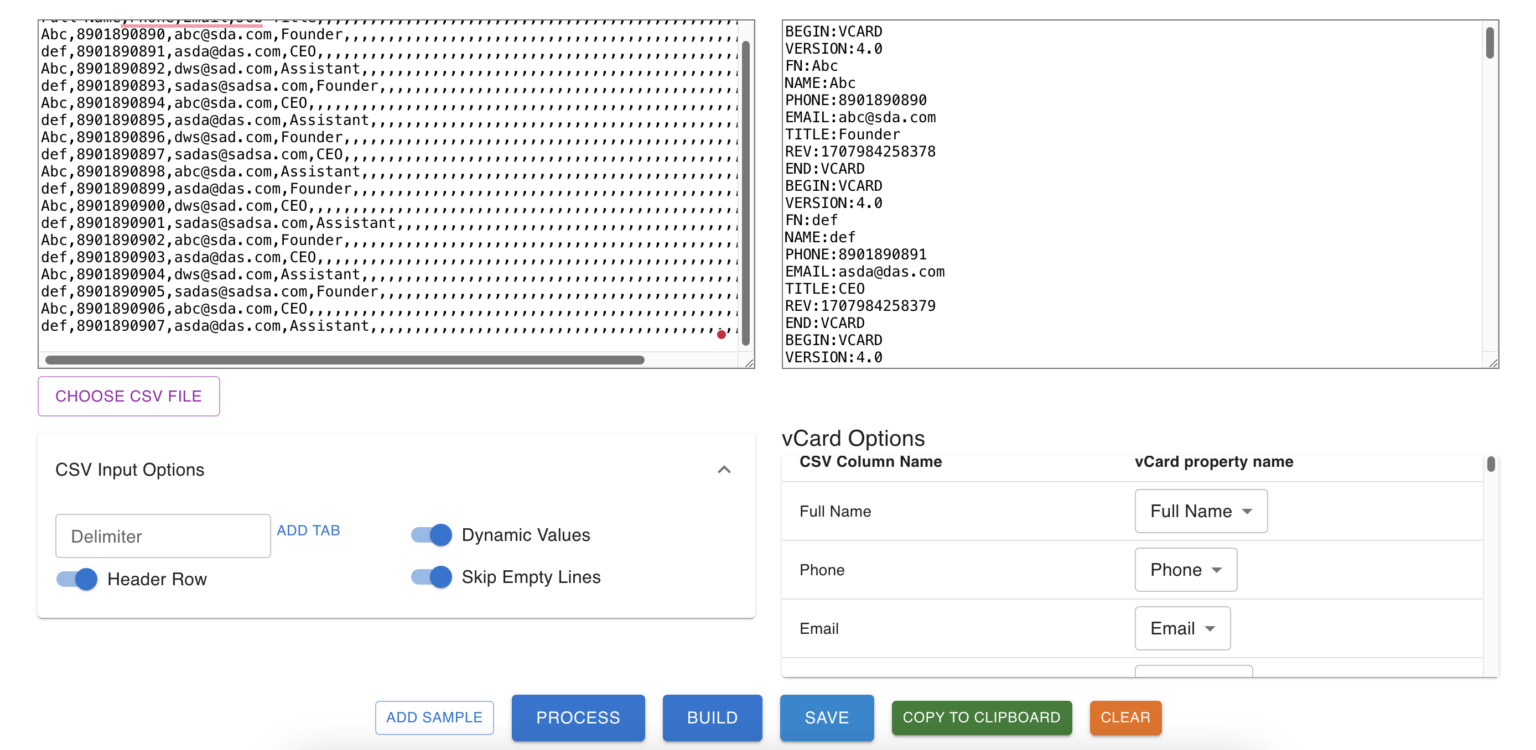Open the Phone vCard property dropdown

pos(1186,569)
